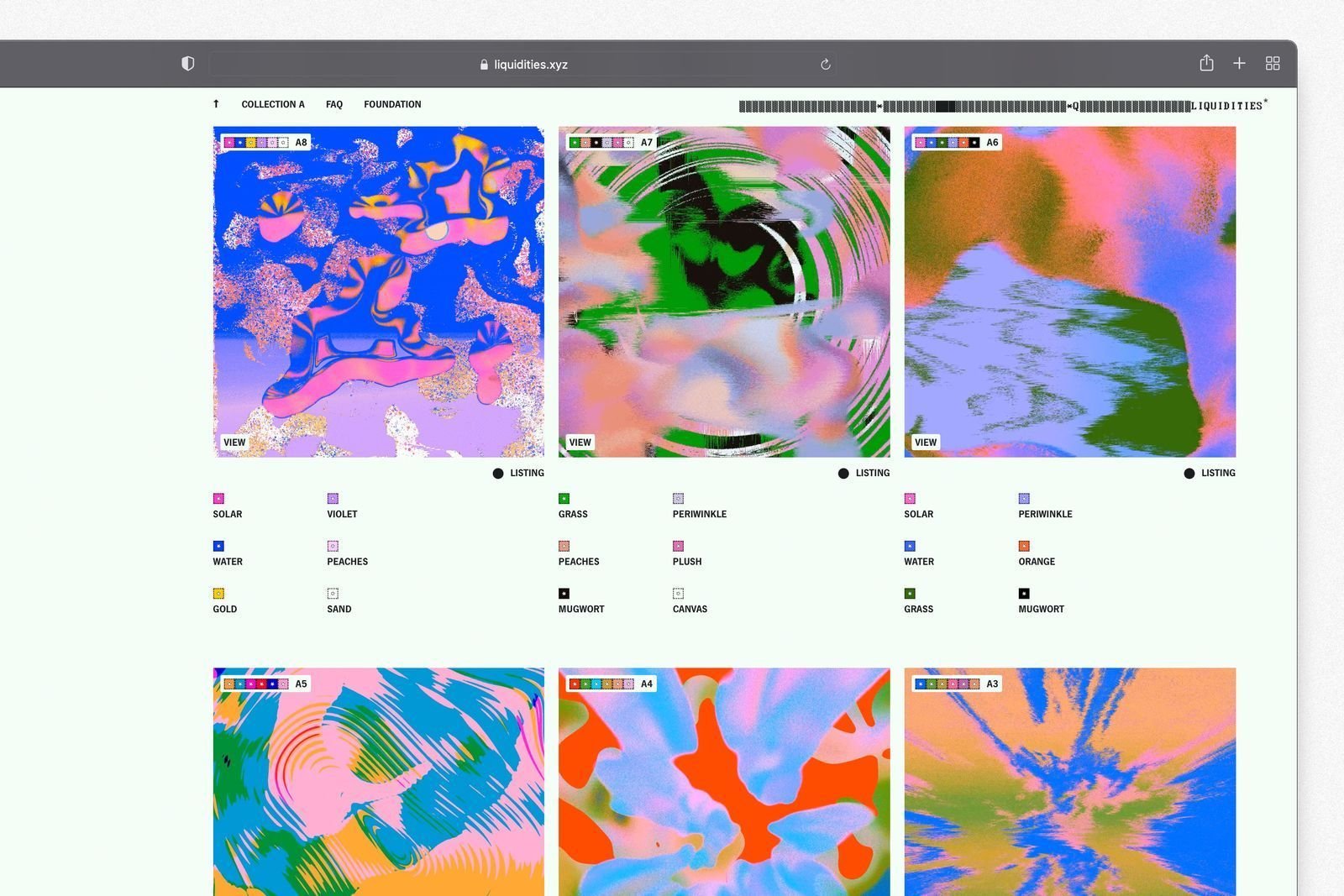The image size is (1344, 896).
Task: Open LISTING link under artwork A6
Action: pos(1210,474)
